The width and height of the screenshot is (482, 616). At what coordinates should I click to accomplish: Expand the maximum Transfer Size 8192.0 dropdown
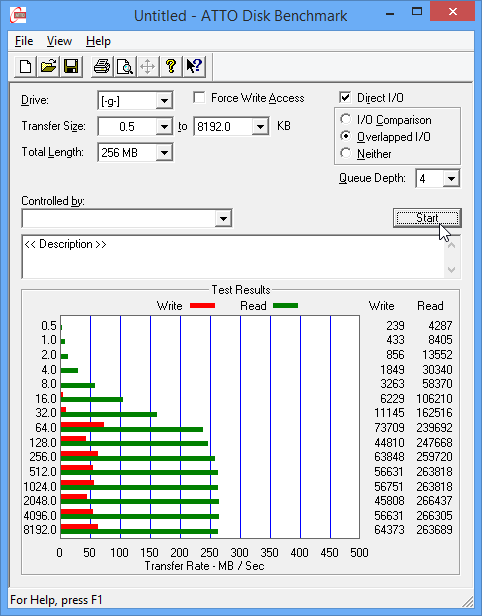[x=260, y=126]
